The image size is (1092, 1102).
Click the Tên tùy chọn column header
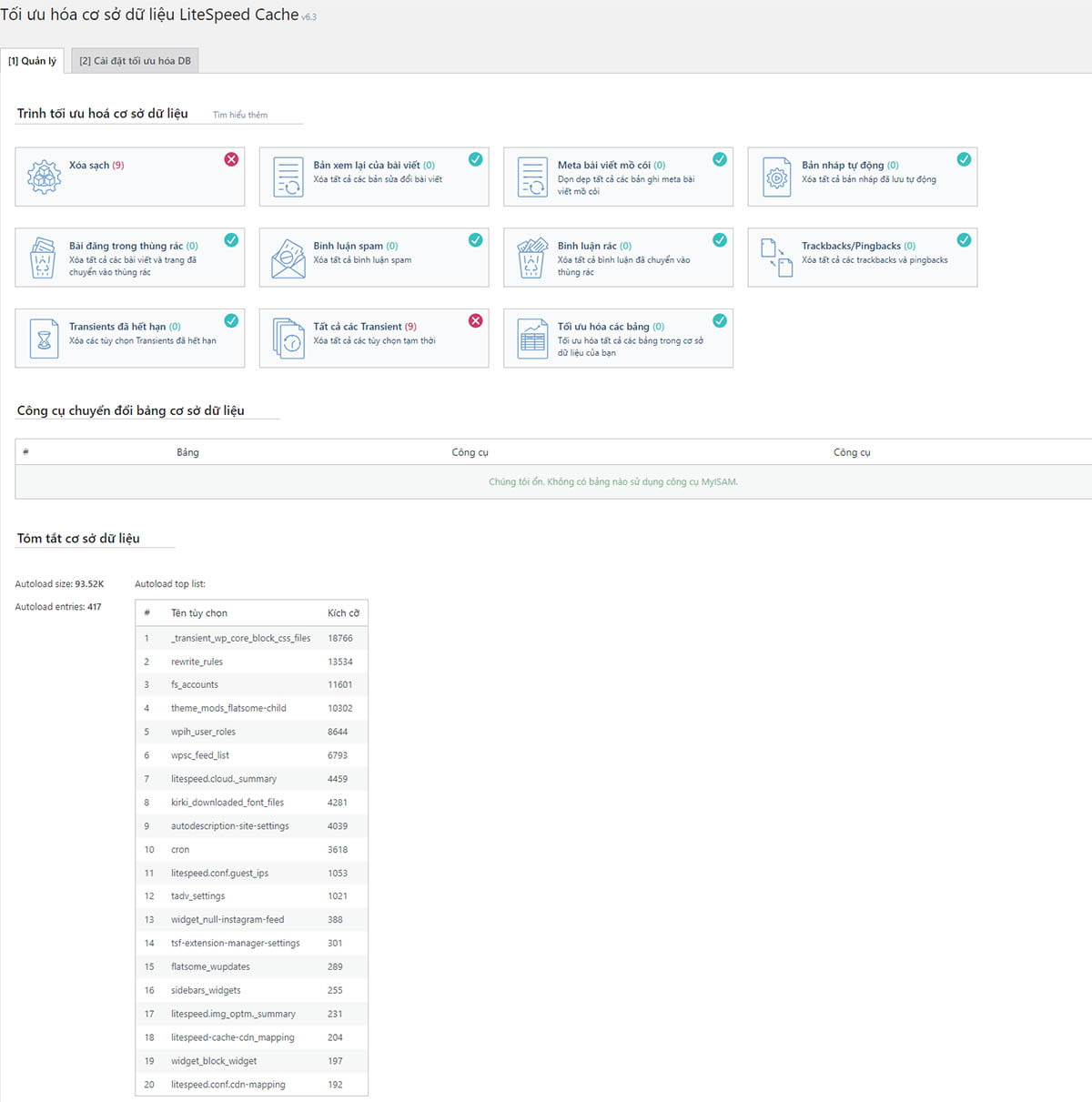tap(199, 613)
